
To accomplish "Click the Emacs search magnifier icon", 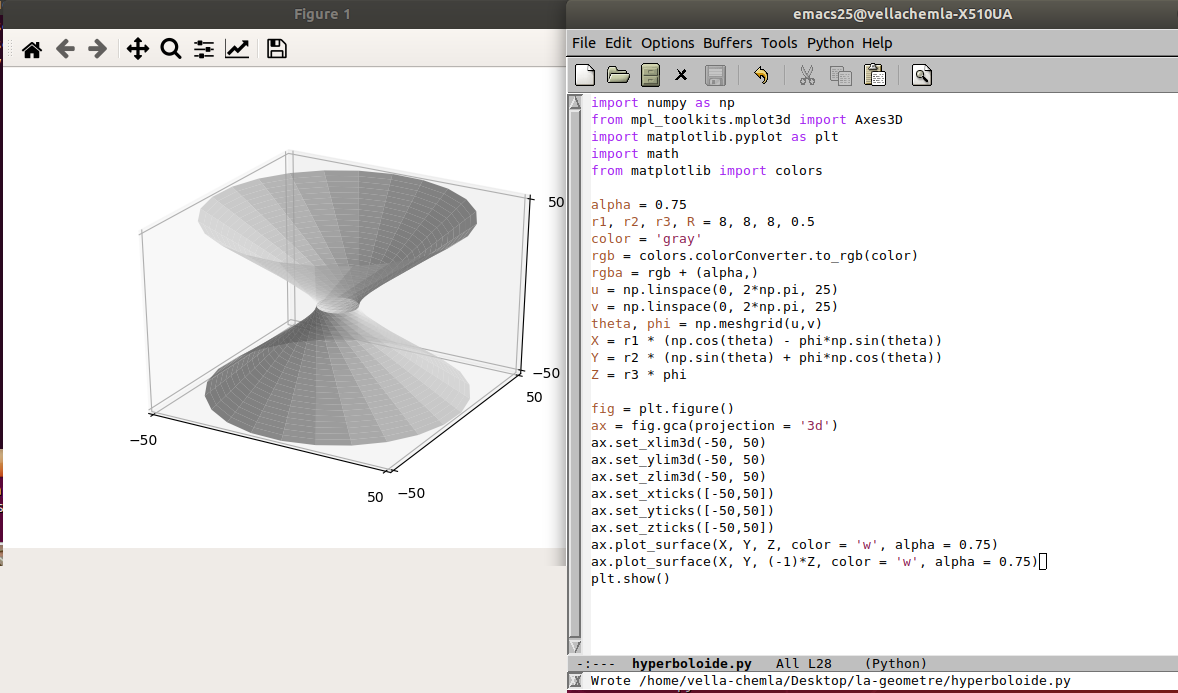I will click(922, 75).
